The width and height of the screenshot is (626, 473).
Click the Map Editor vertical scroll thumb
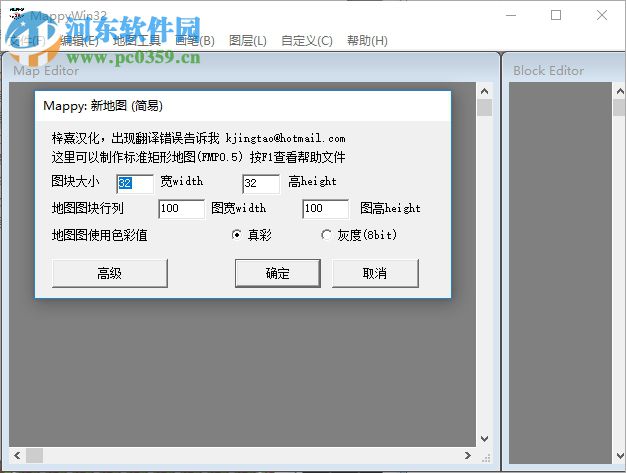pyautogui.click(x=484, y=108)
